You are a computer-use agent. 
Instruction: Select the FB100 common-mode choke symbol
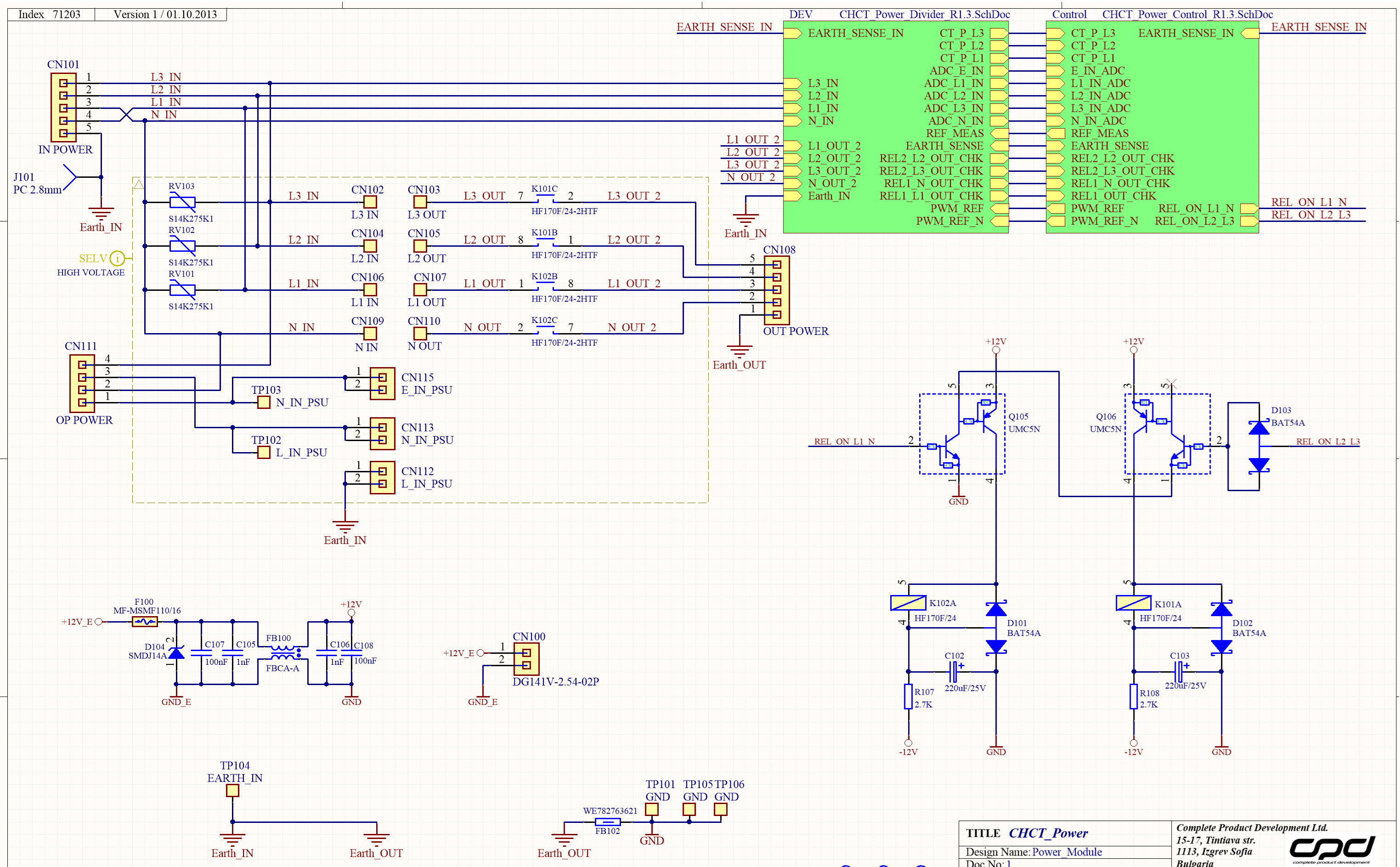pyautogui.click(x=285, y=652)
